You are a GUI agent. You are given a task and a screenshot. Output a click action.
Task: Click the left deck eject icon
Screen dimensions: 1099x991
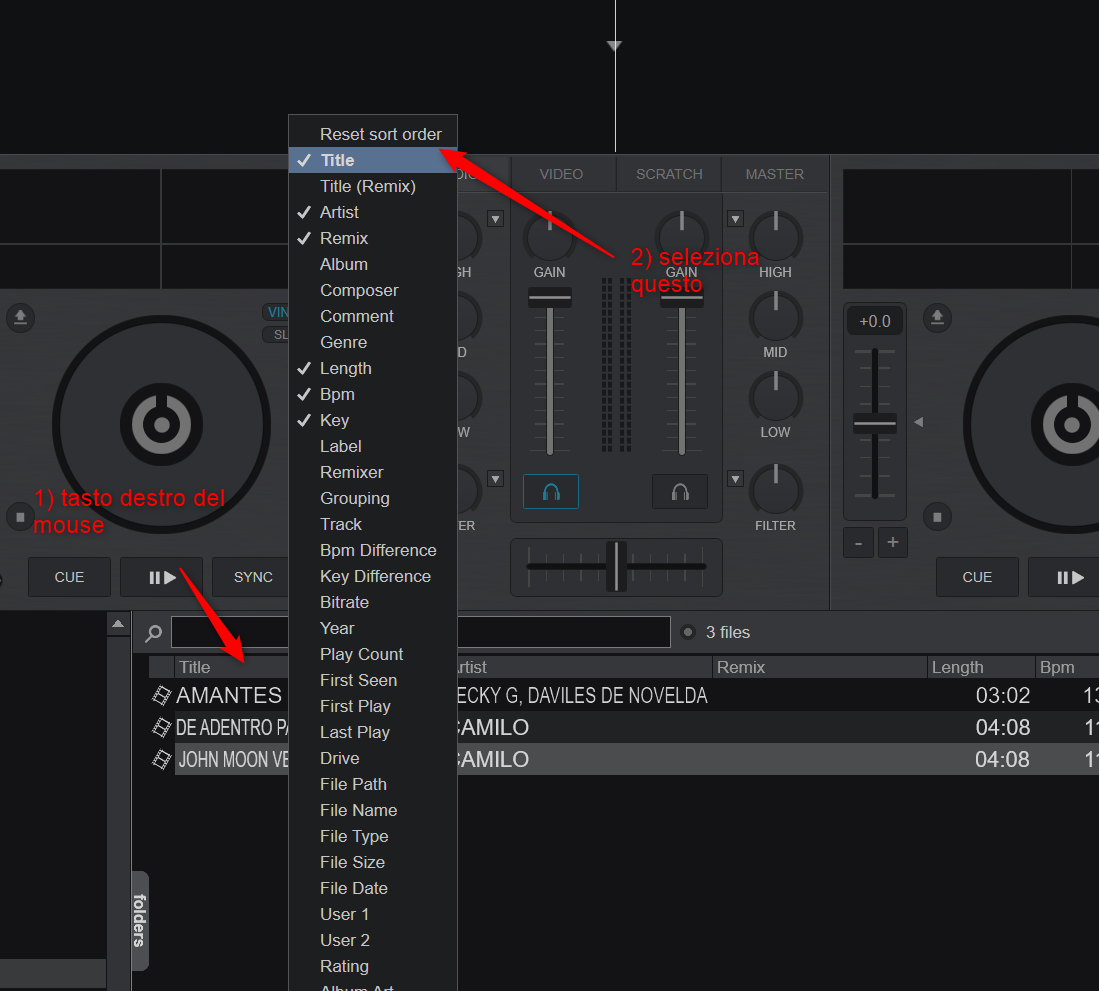[20, 317]
